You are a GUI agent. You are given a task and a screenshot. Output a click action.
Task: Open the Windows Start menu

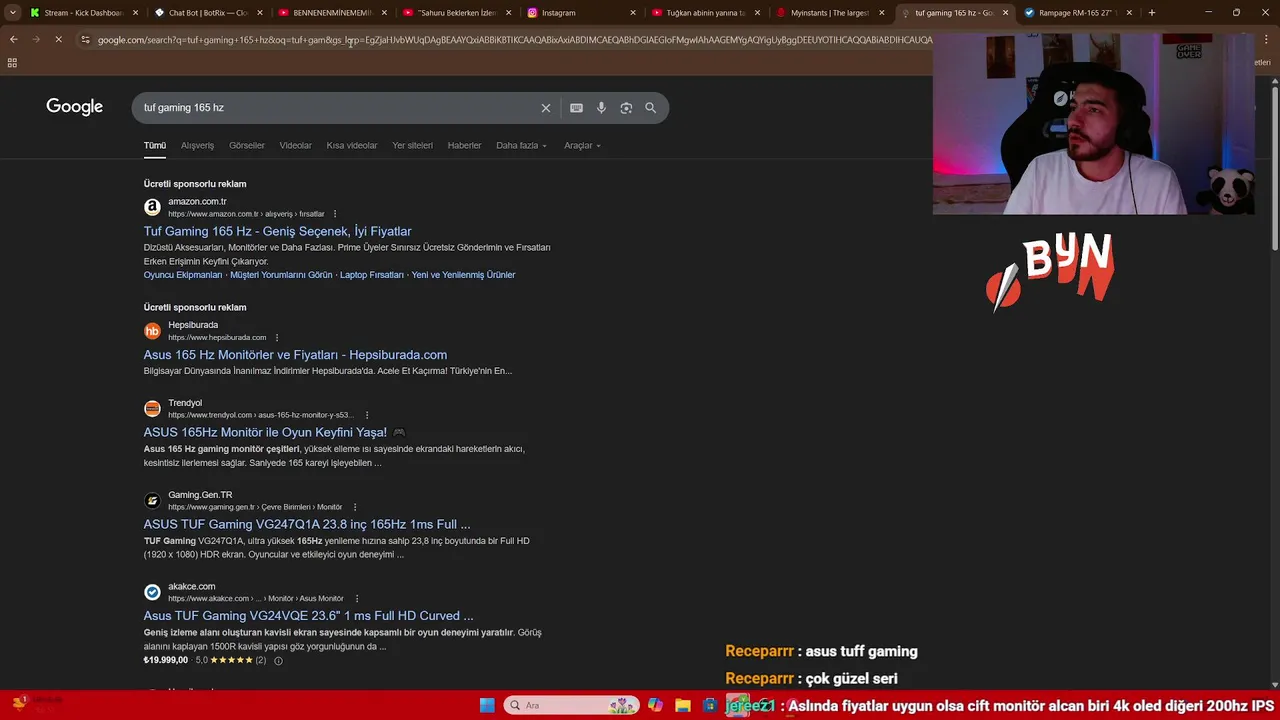(x=487, y=705)
